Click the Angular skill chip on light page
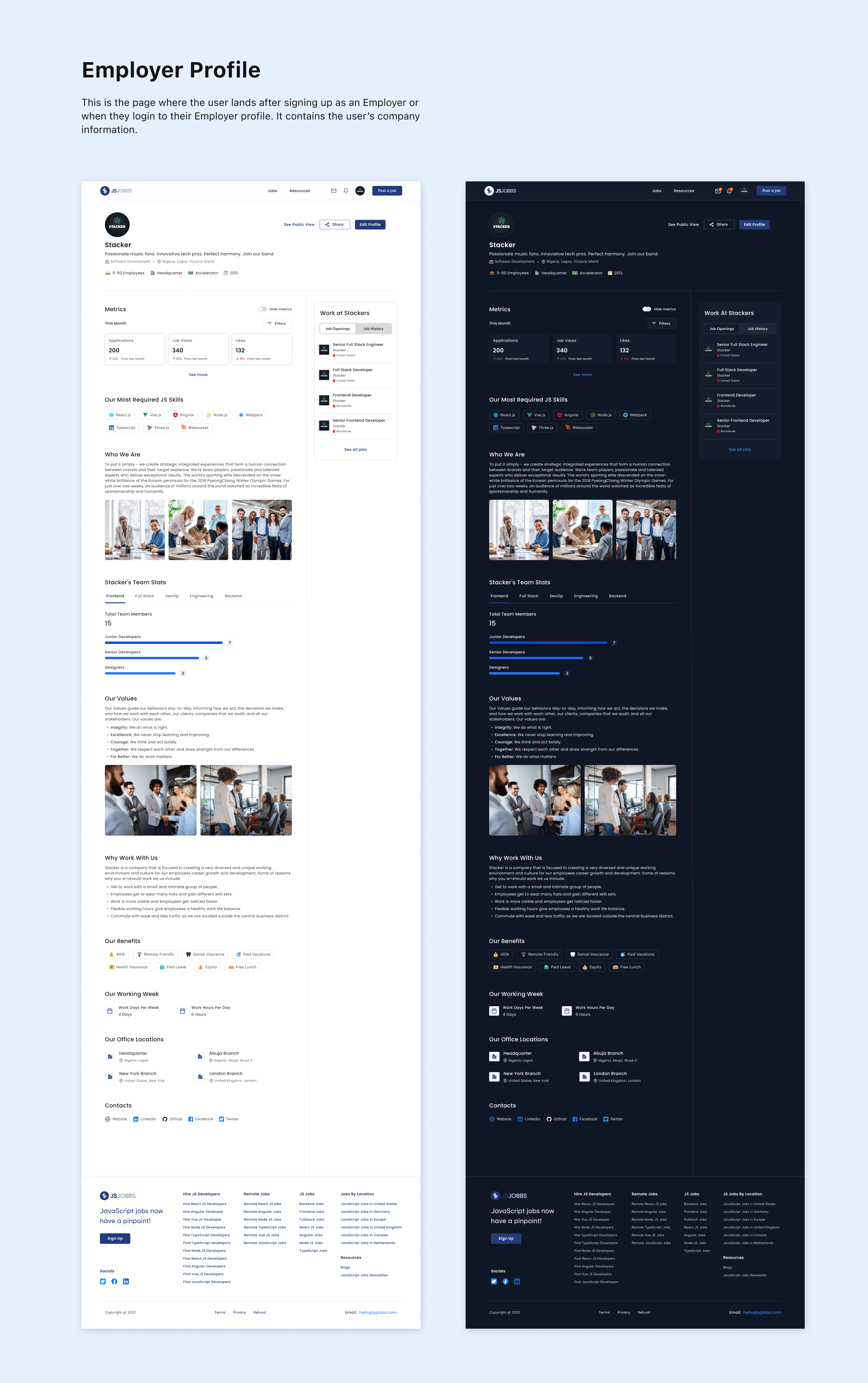Image resolution: width=868 pixels, height=1383 pixels. [x=184, y=415]
